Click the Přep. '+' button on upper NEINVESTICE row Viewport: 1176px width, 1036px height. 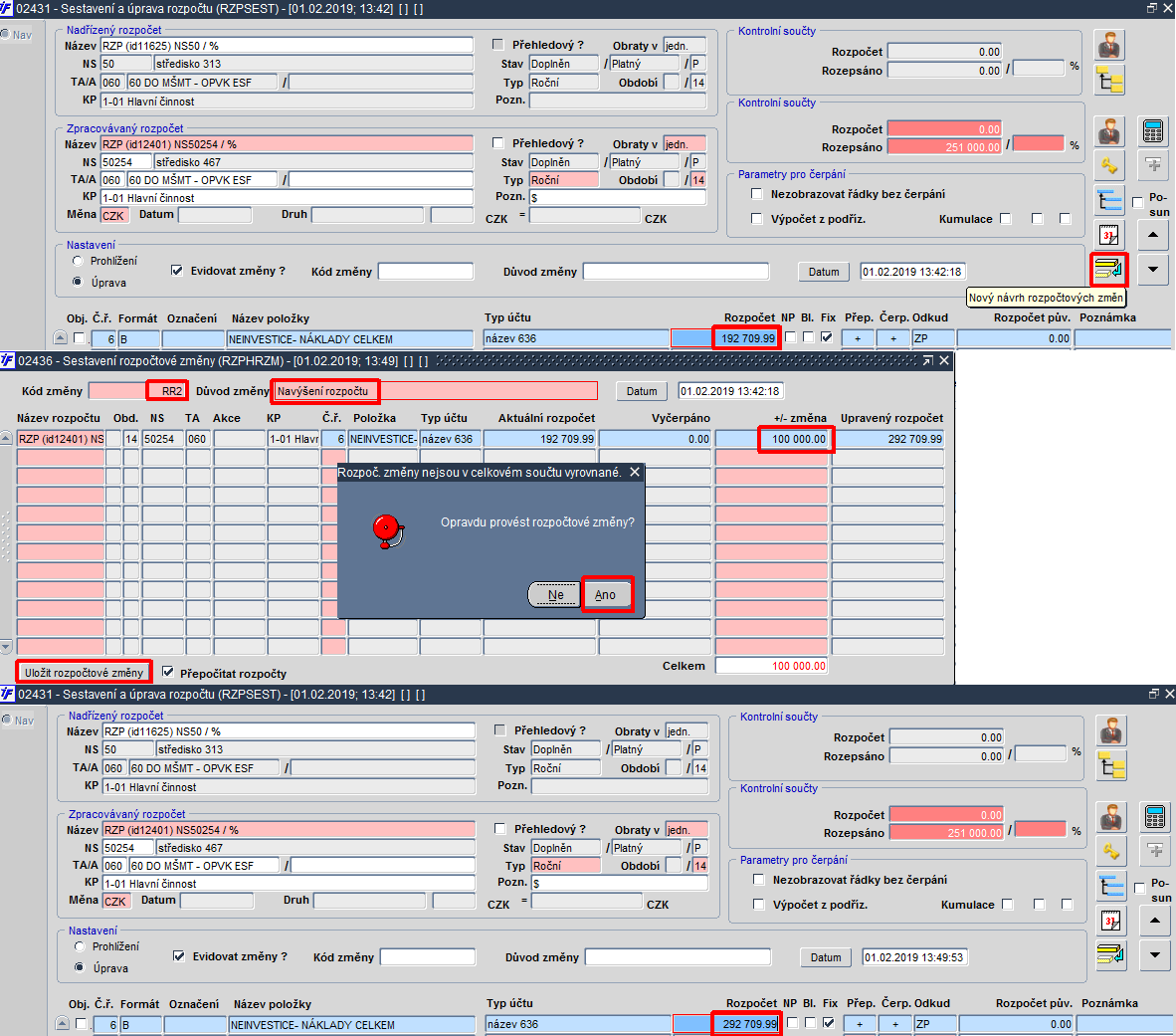pyautogui.click(x=858, y=338)
